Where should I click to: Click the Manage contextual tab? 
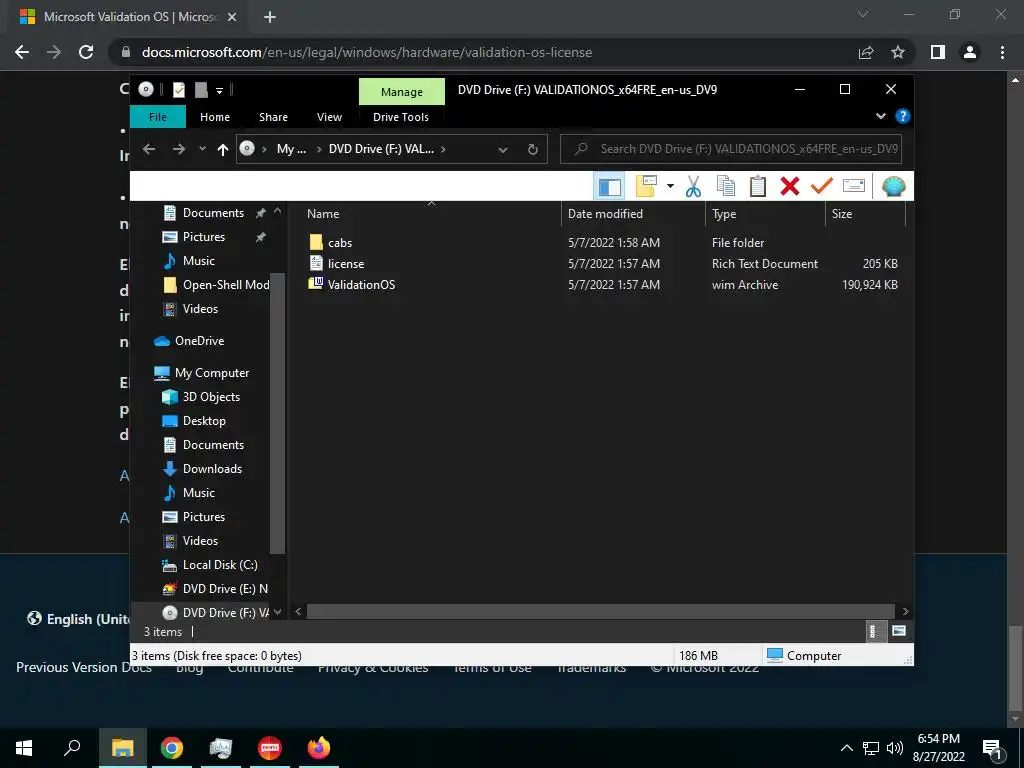pyautogui.click(x=402, y=91)
